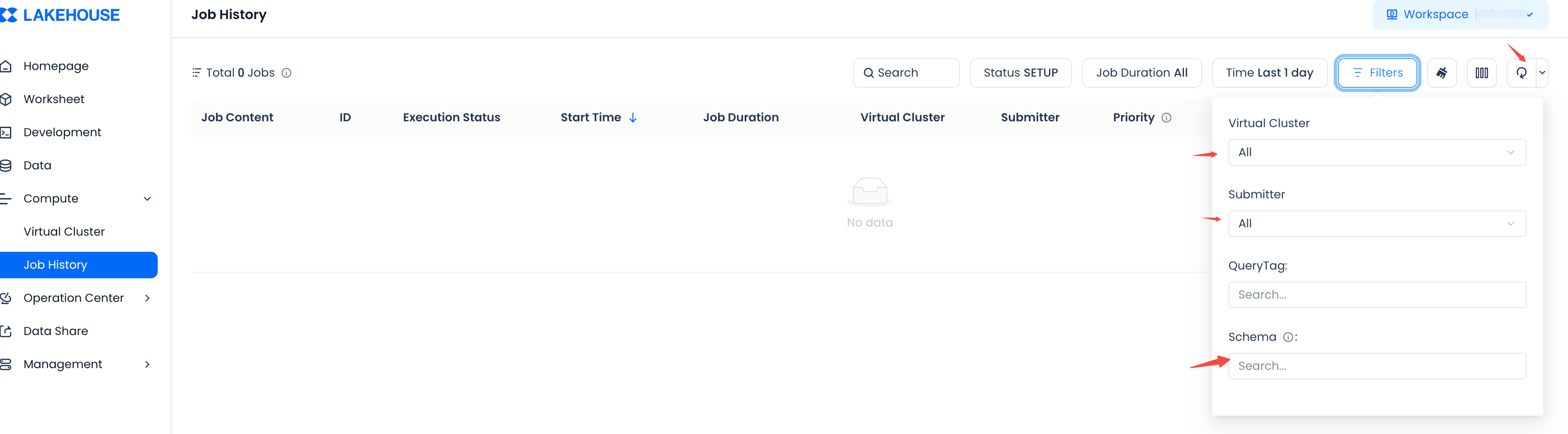The image size is (1568, 434).
Task: Click the Filters button
Action: [1377, 73]
